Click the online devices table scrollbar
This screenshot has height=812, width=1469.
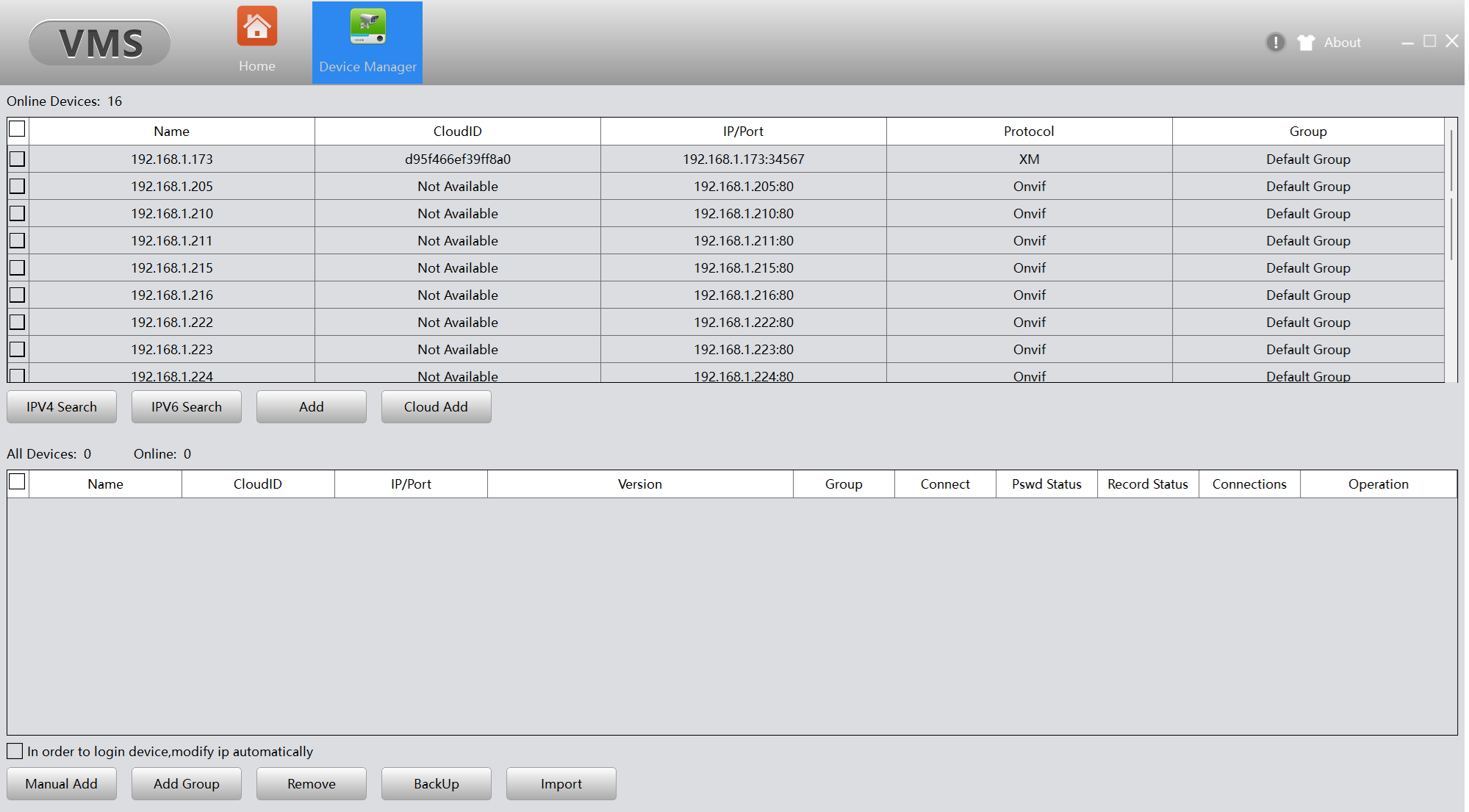1451,195
